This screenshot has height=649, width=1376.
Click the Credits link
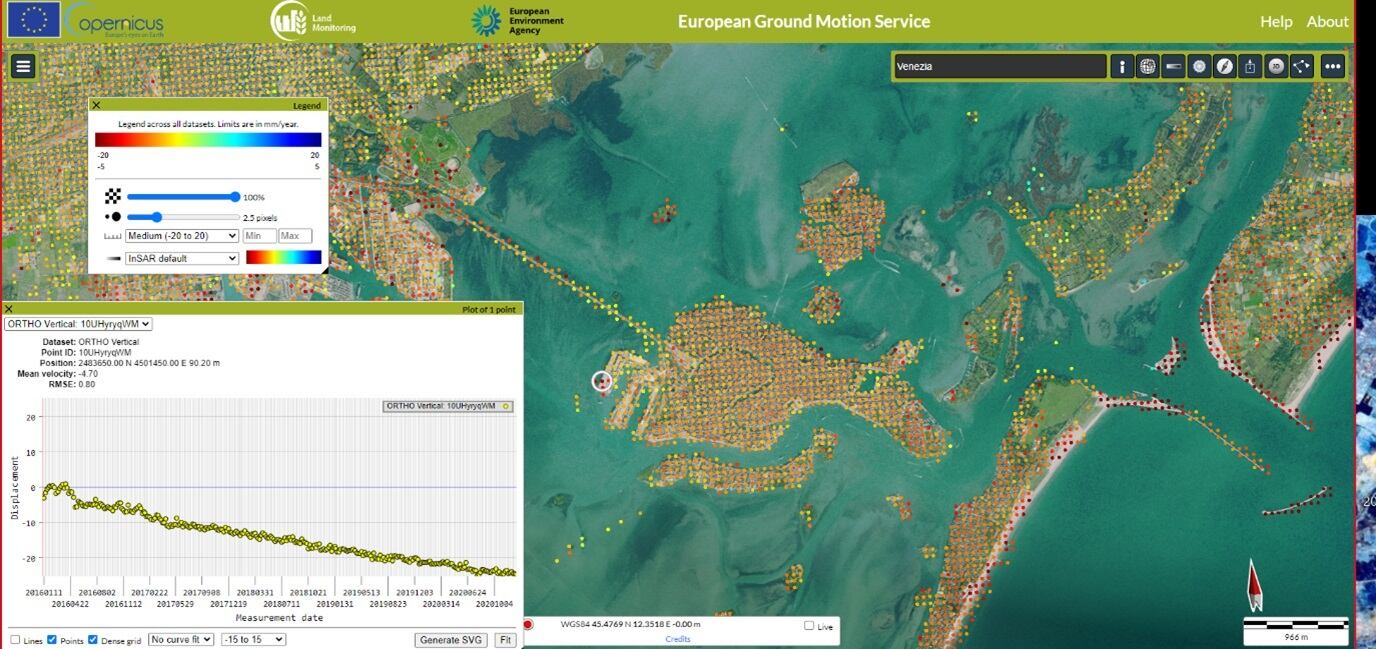tap(677, 639)
